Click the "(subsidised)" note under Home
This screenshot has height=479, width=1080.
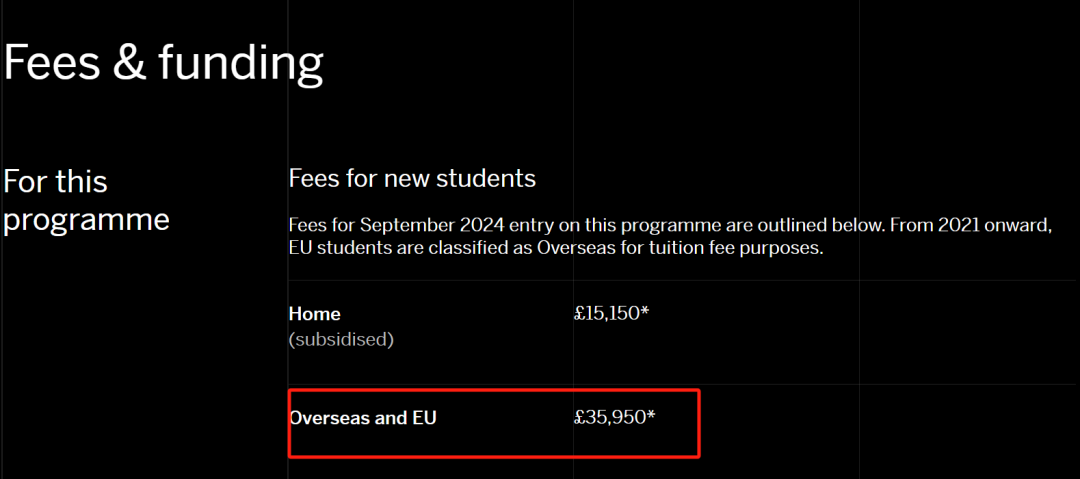click(x=341, y=340)
